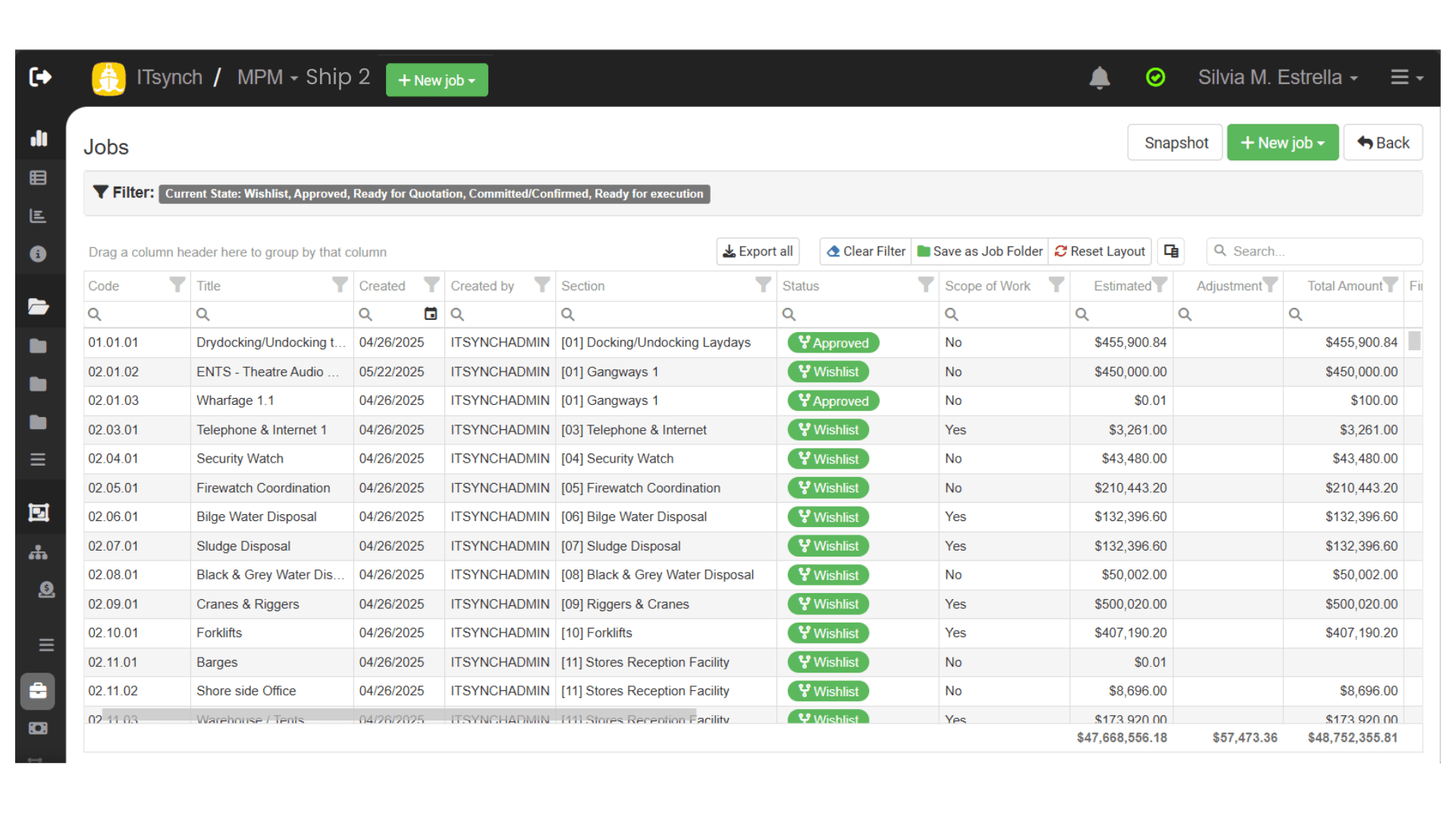Click the column chooser icon beside Reset Layout

click(1171, 251)
